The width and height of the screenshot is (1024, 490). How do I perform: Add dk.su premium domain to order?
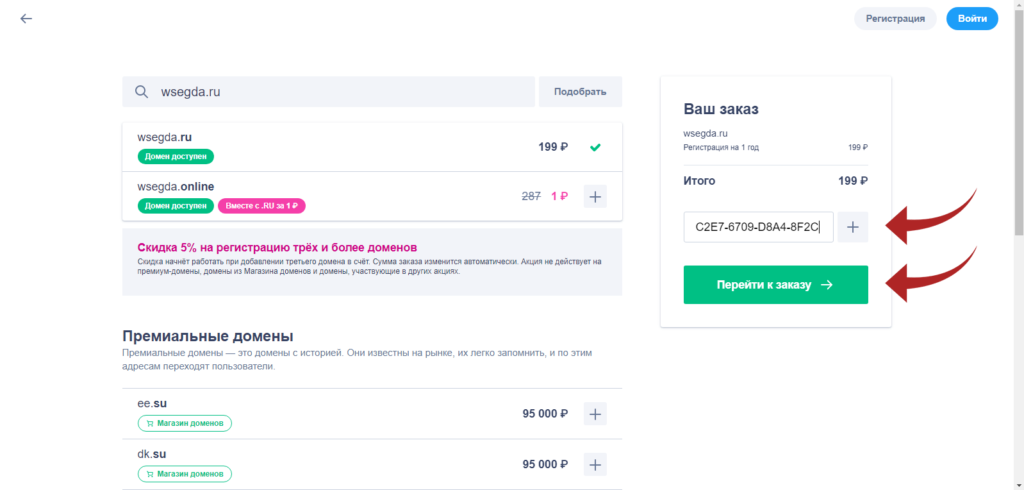click(x=595, y=465)
